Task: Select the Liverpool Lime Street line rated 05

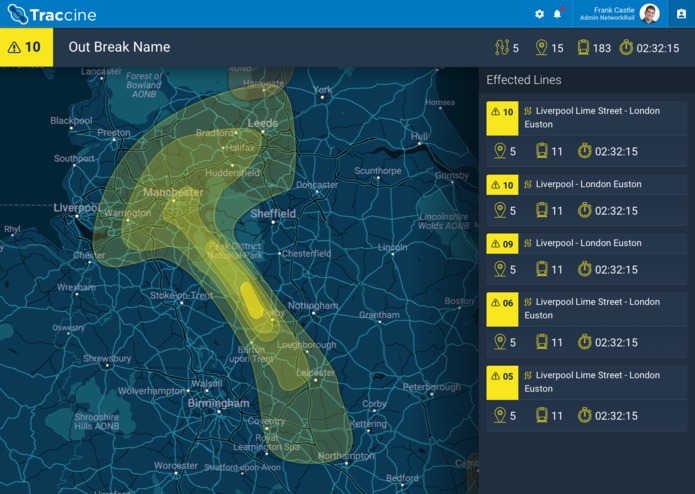Action: coord(586,398)
